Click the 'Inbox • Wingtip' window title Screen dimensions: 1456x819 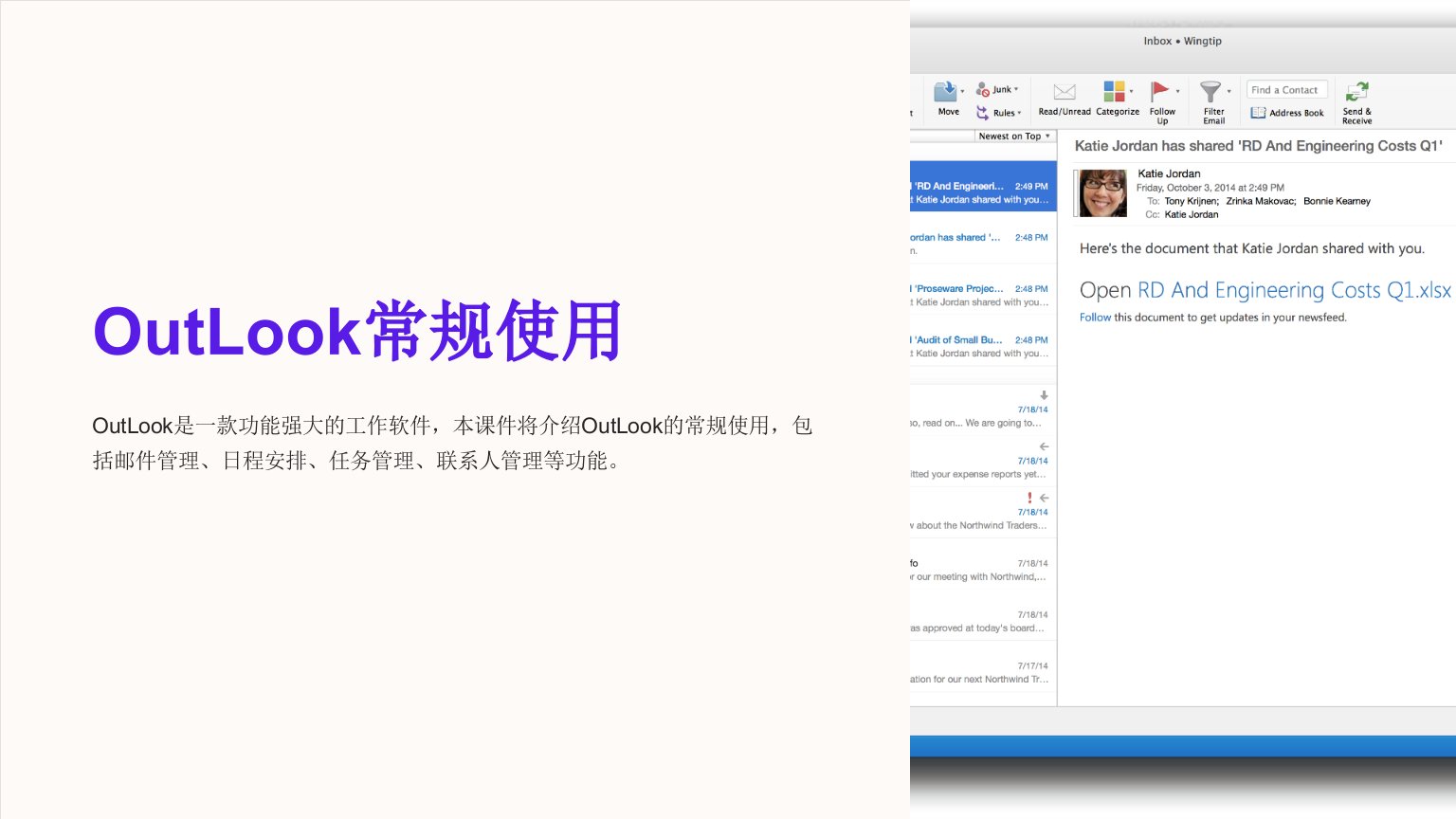[x=1182, y=41]
